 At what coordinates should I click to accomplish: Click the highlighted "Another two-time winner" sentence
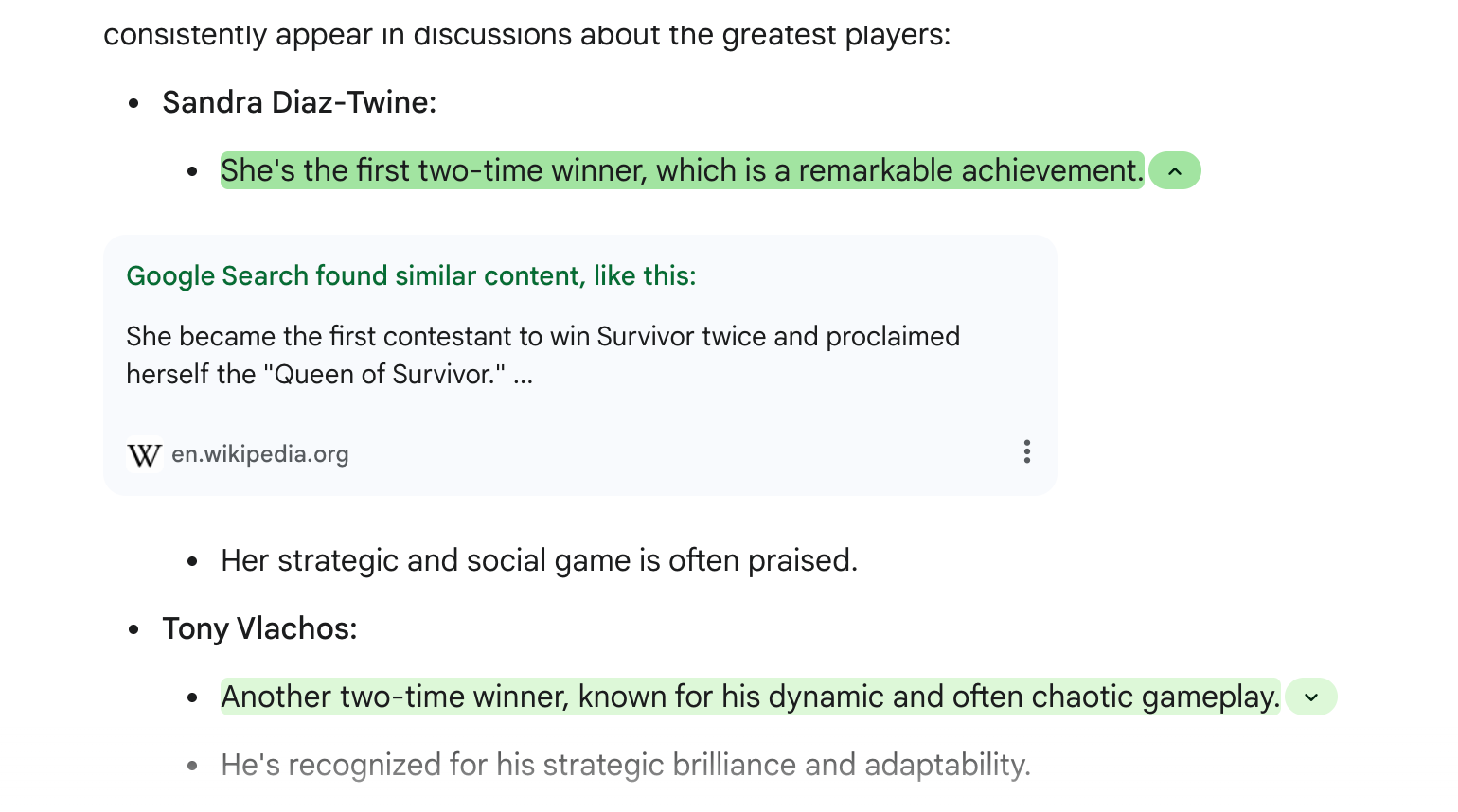tap(750, 697)
